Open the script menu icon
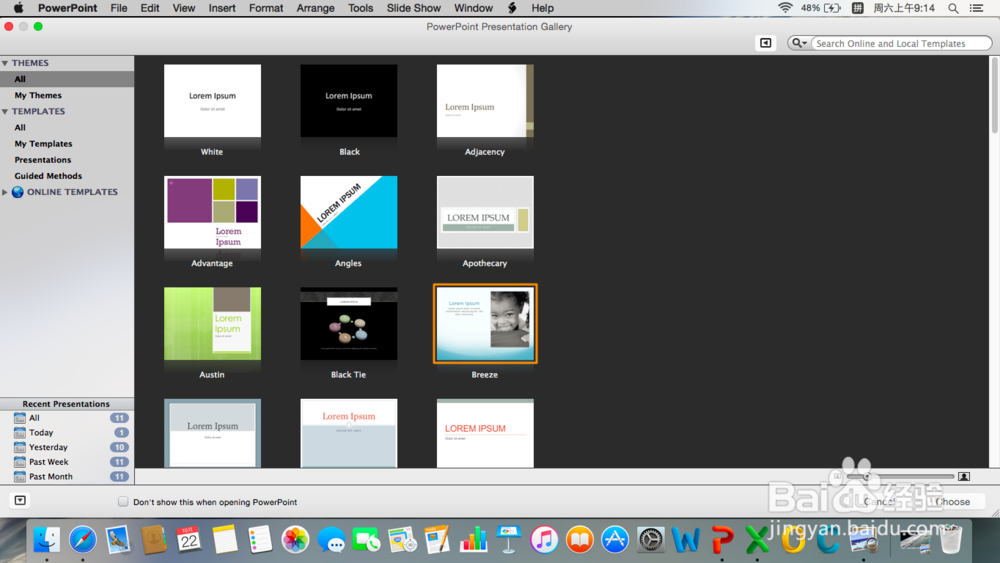Screen dimensions: 1000x563 pos(512,8)
